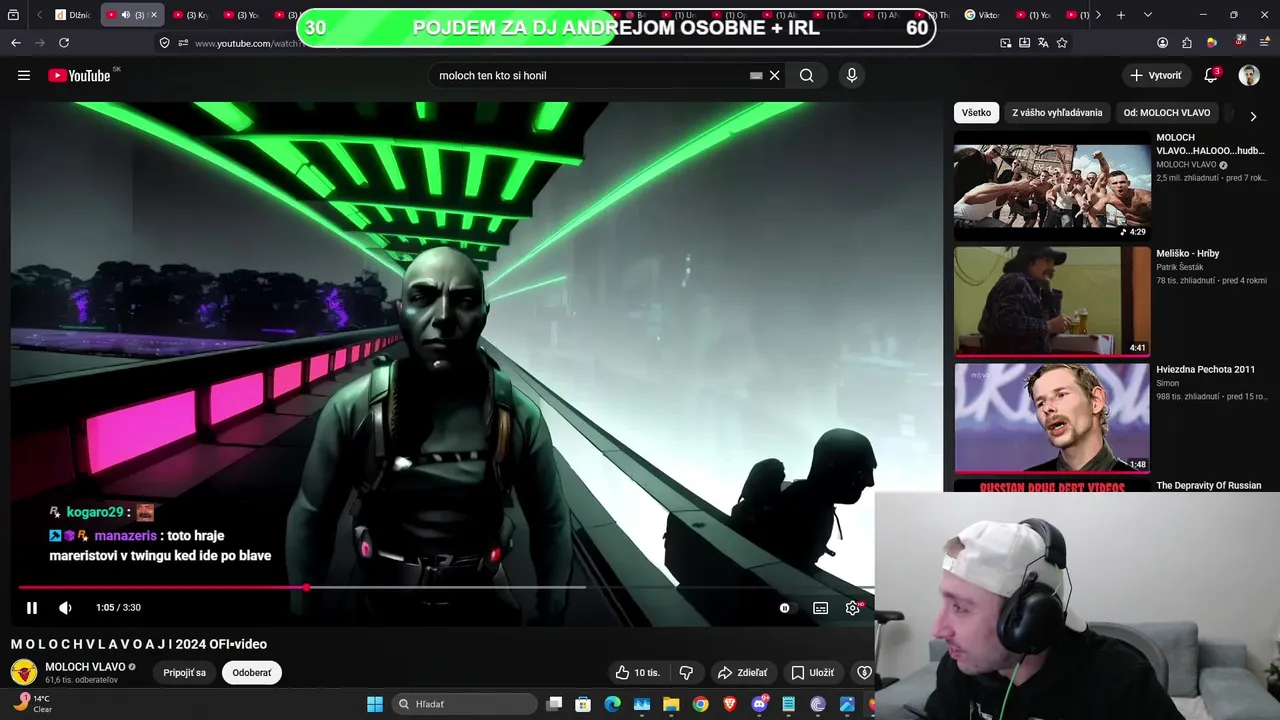Open a new browser tab with plus
This screenshot has height=720, width=1280.
point(1121,15)
